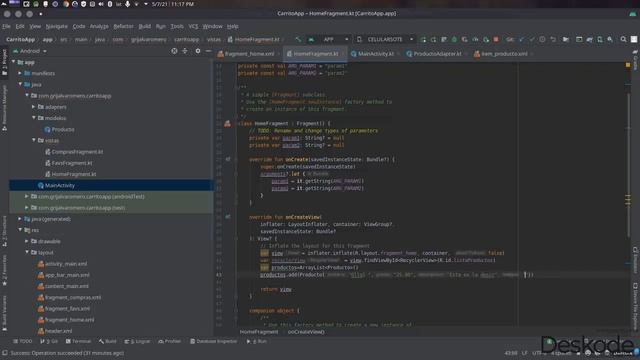Image resolution: width=640 pixels, height=360 pixels.
Task: Click the 'Success: Operation succeeded' status message
Action: coord(67,353)
